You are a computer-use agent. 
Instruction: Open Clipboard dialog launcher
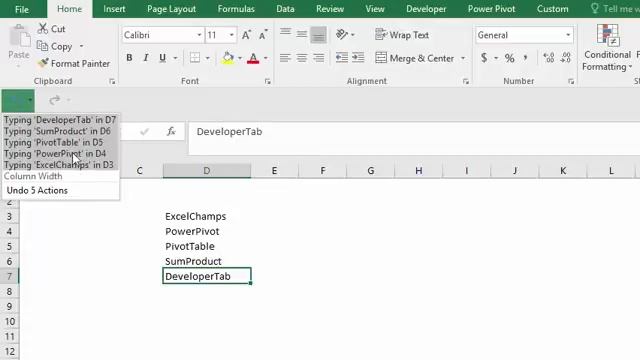[x=112, y=82]
